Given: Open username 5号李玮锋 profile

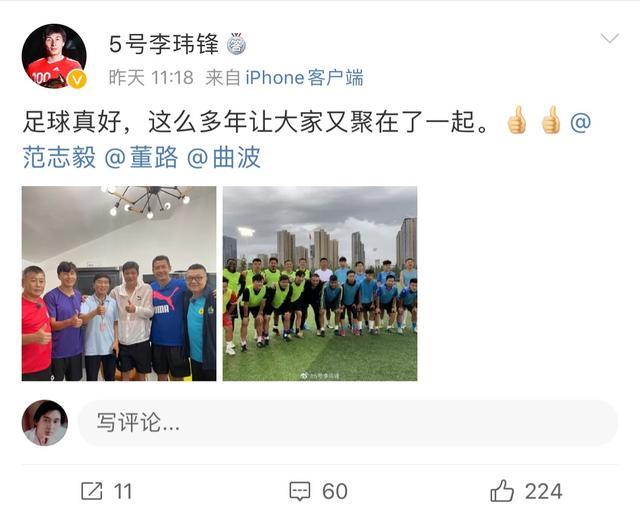Looking at the screenshot, I should tap(164, 44).
